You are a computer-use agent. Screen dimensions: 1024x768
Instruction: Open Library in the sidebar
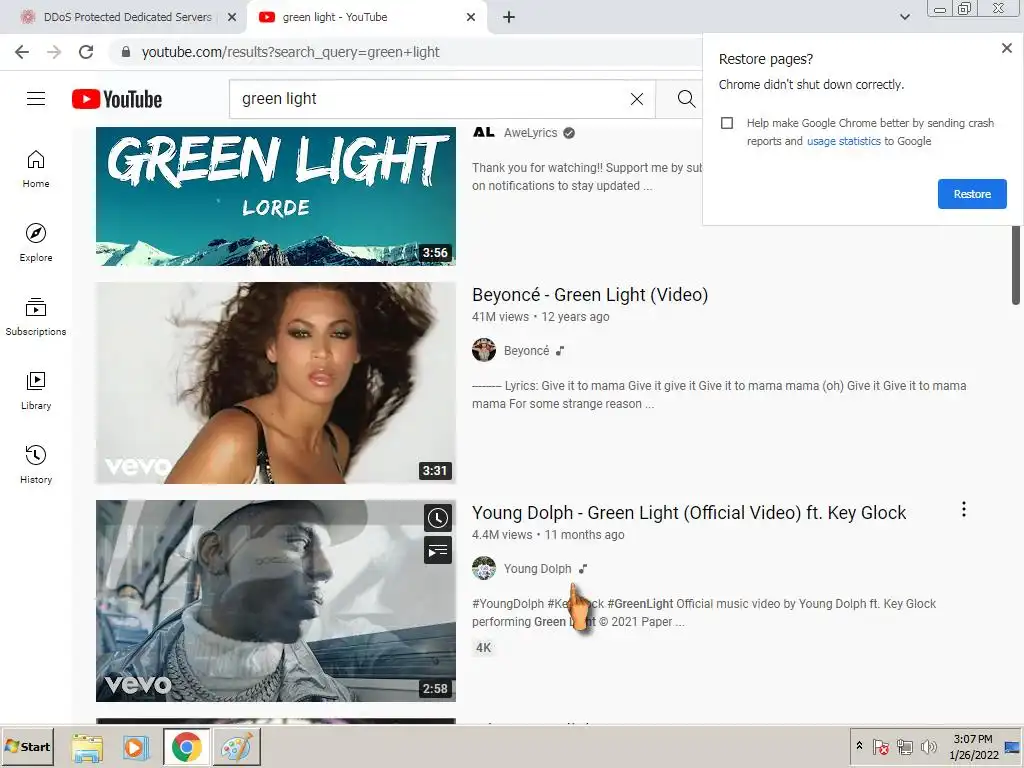(36, 391)
